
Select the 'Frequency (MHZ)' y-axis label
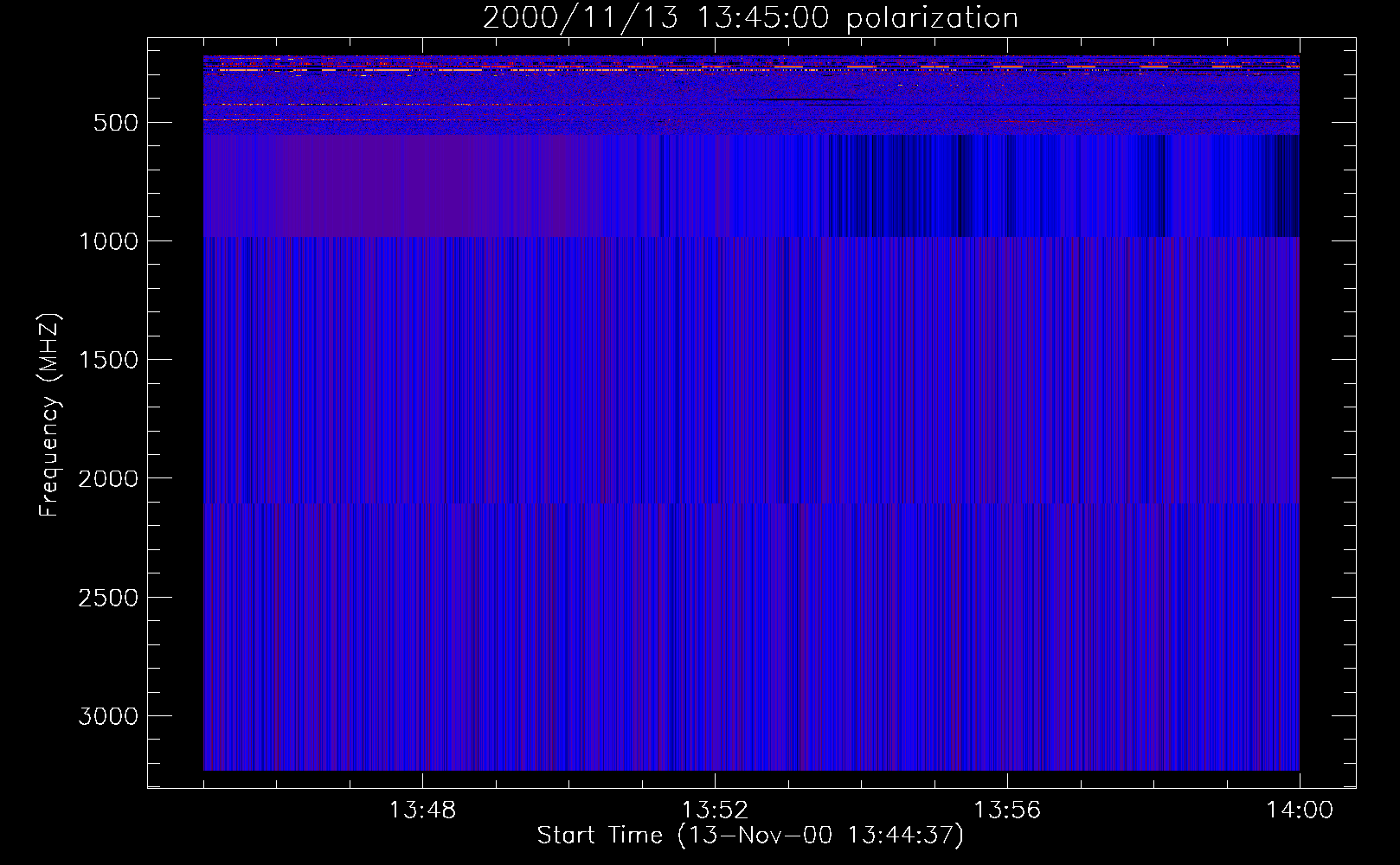[49, 415]
